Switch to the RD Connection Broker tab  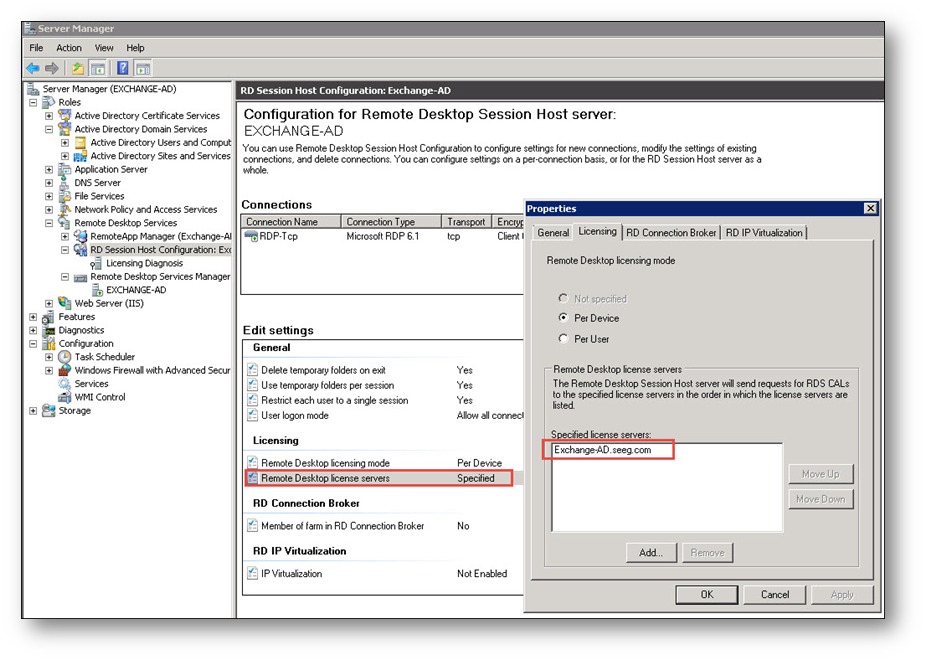pyautogui.click(x=671, y=233)
